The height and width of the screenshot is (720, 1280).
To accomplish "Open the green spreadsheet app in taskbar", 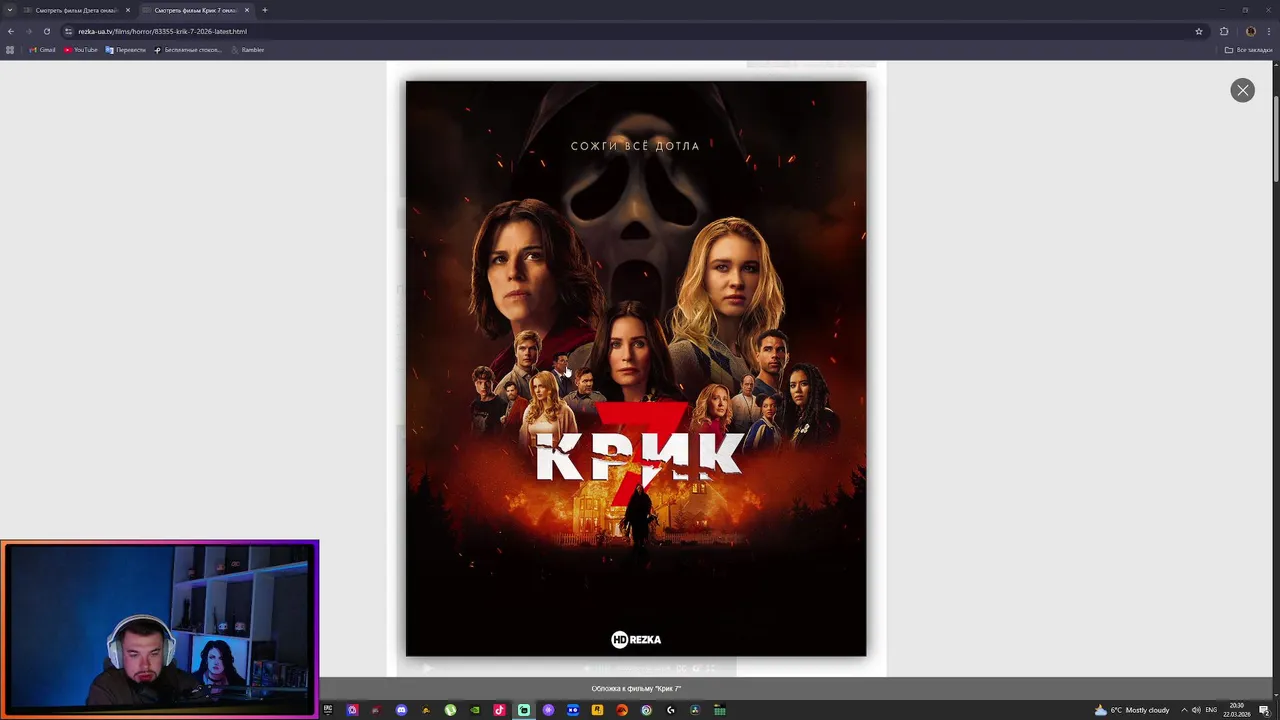I will [720, 710].
